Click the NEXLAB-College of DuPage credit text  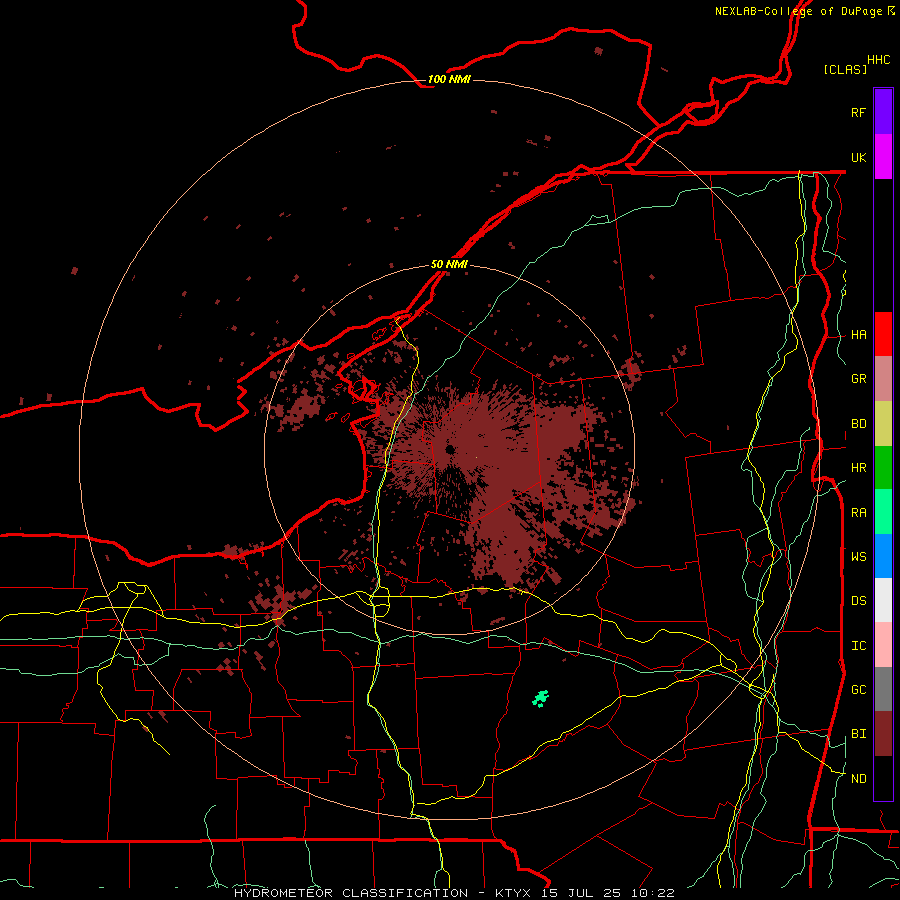804,11
